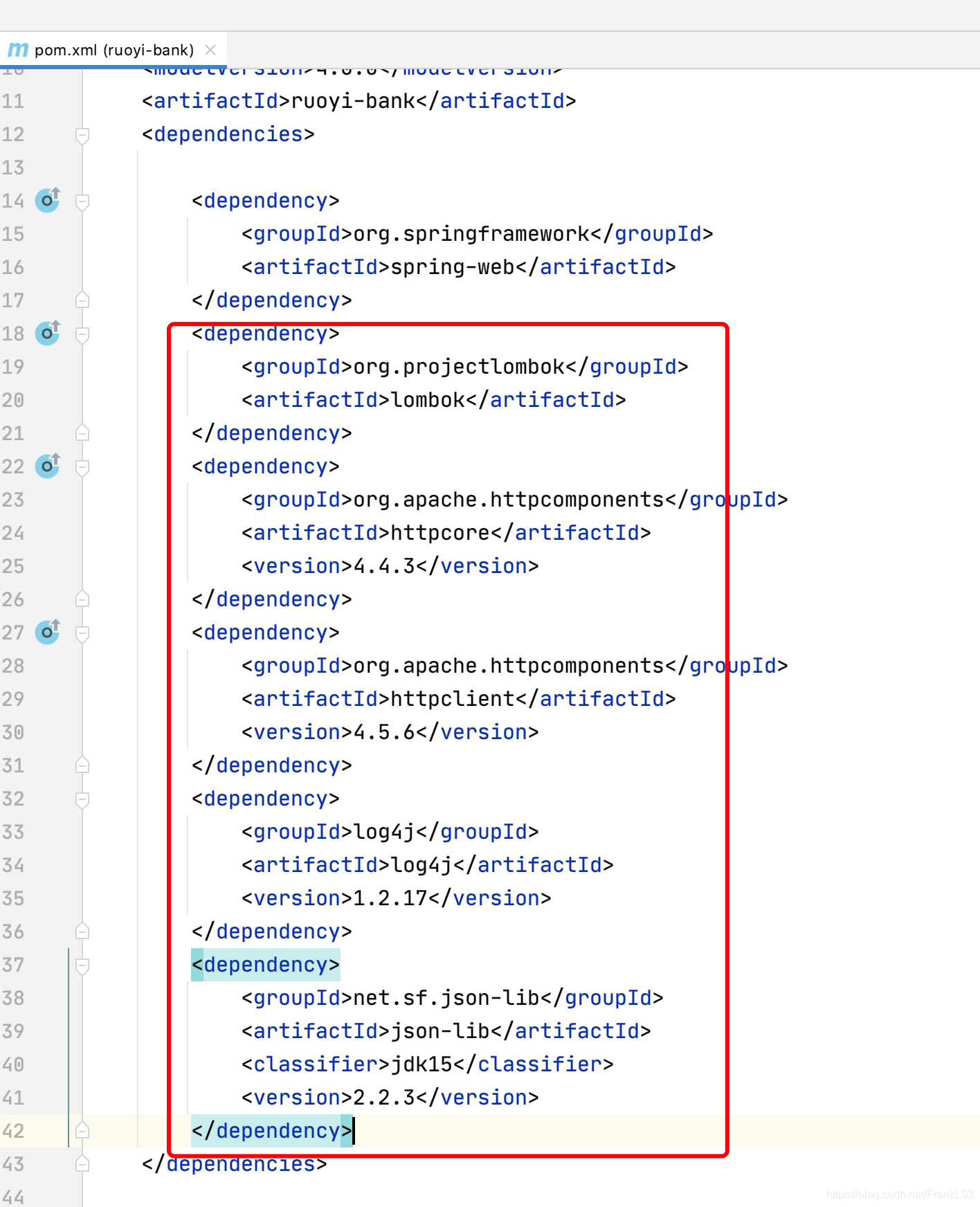Click line number 13 in the gutter
The width and height of the screenshot is (980, 1207).
pyautogui.click(x=13, y=167)
